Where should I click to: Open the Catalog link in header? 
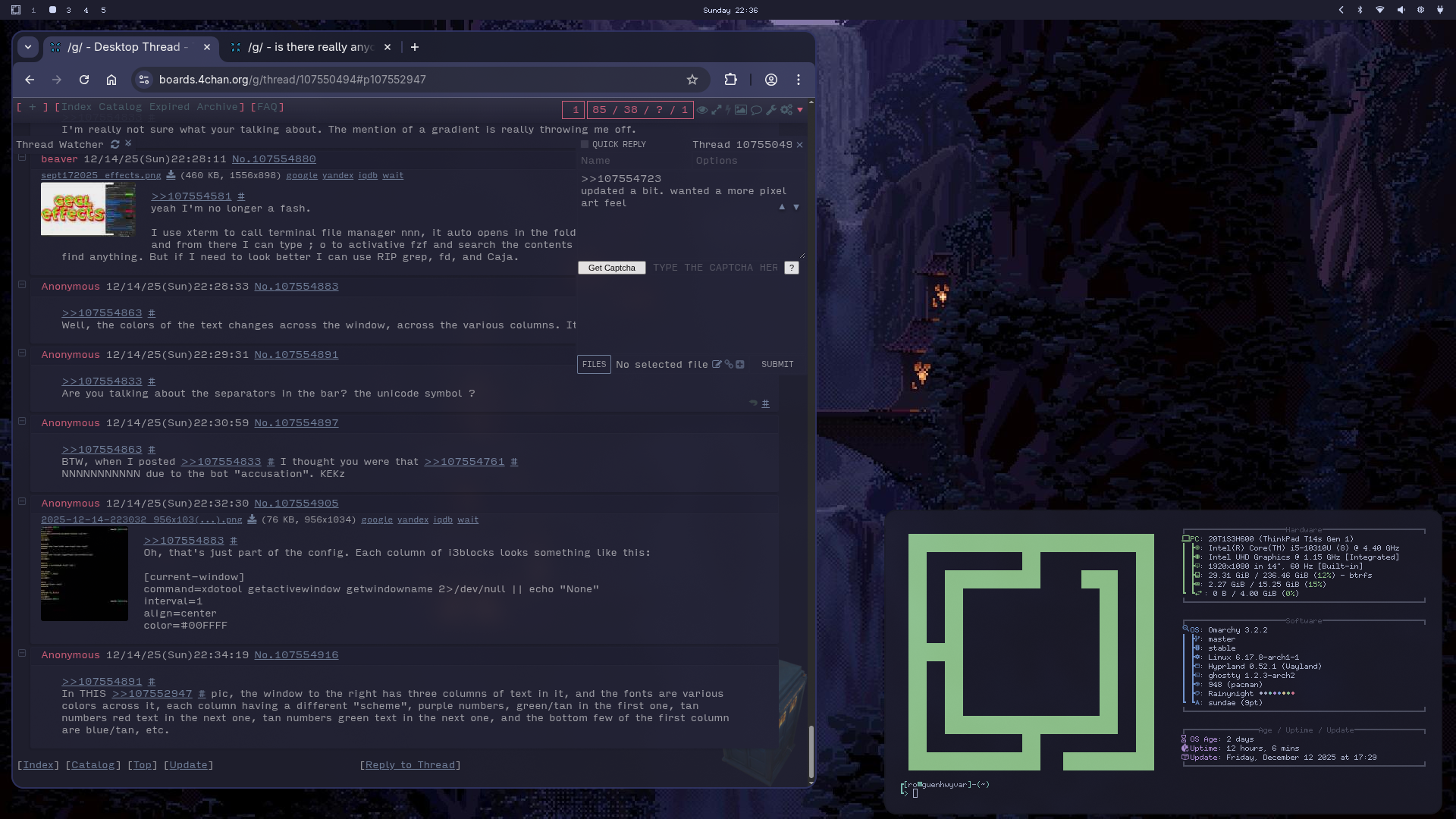click(x=120, y=107)
